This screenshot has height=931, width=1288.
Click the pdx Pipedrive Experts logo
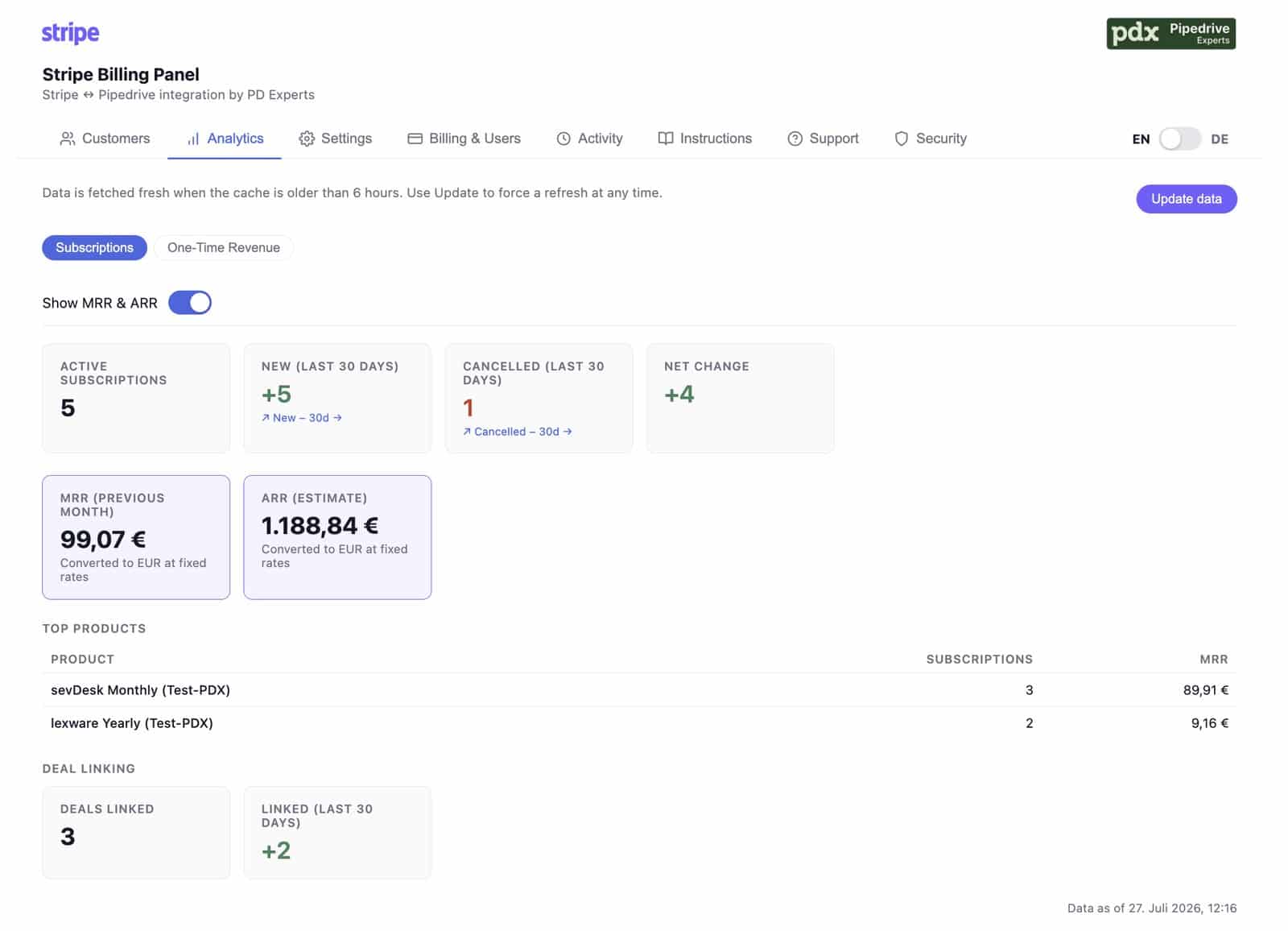1170,34
